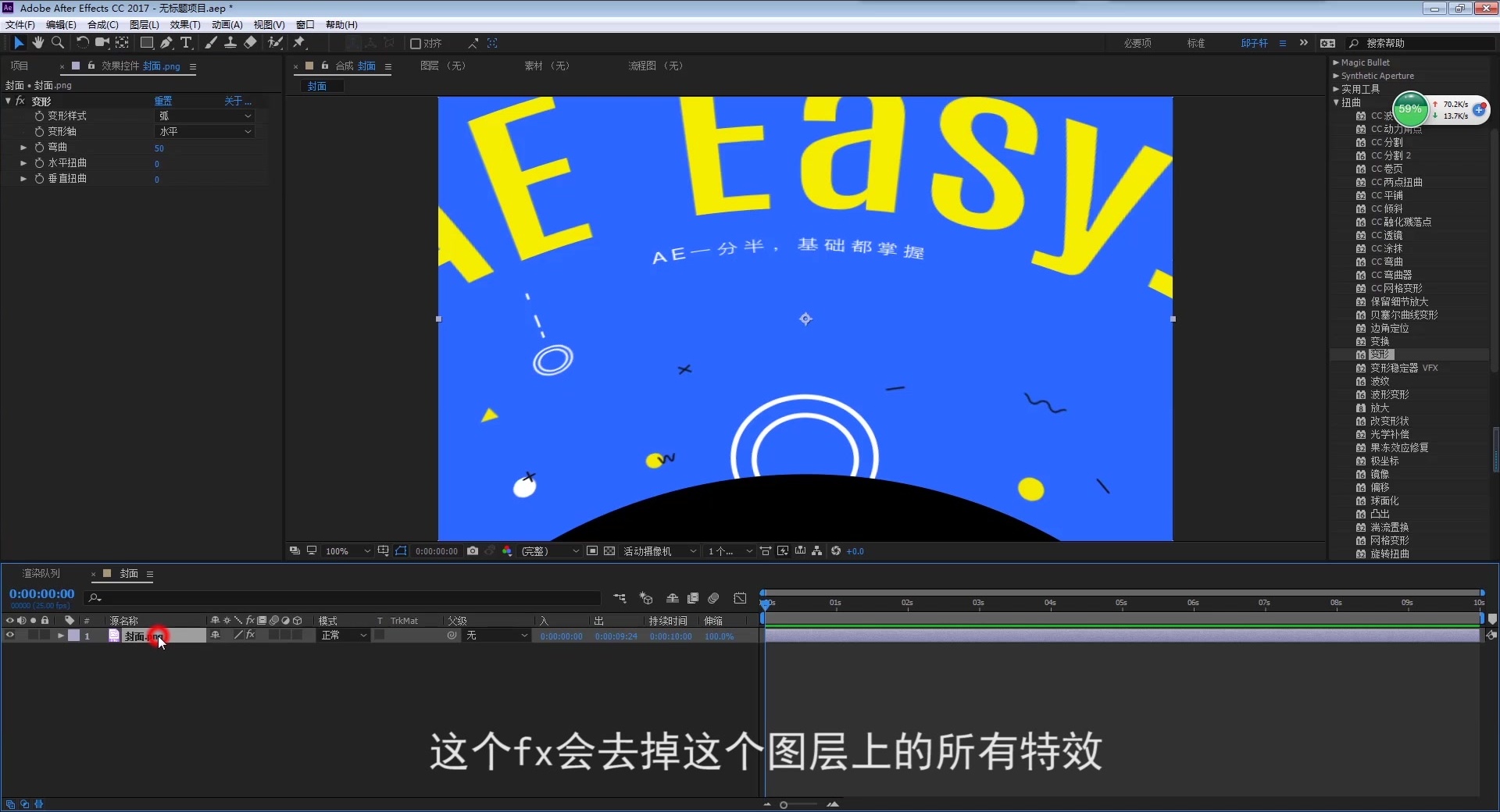Open the 效果(T) menu
Viewport: 1500px width, 812px height.
[185, 25]
